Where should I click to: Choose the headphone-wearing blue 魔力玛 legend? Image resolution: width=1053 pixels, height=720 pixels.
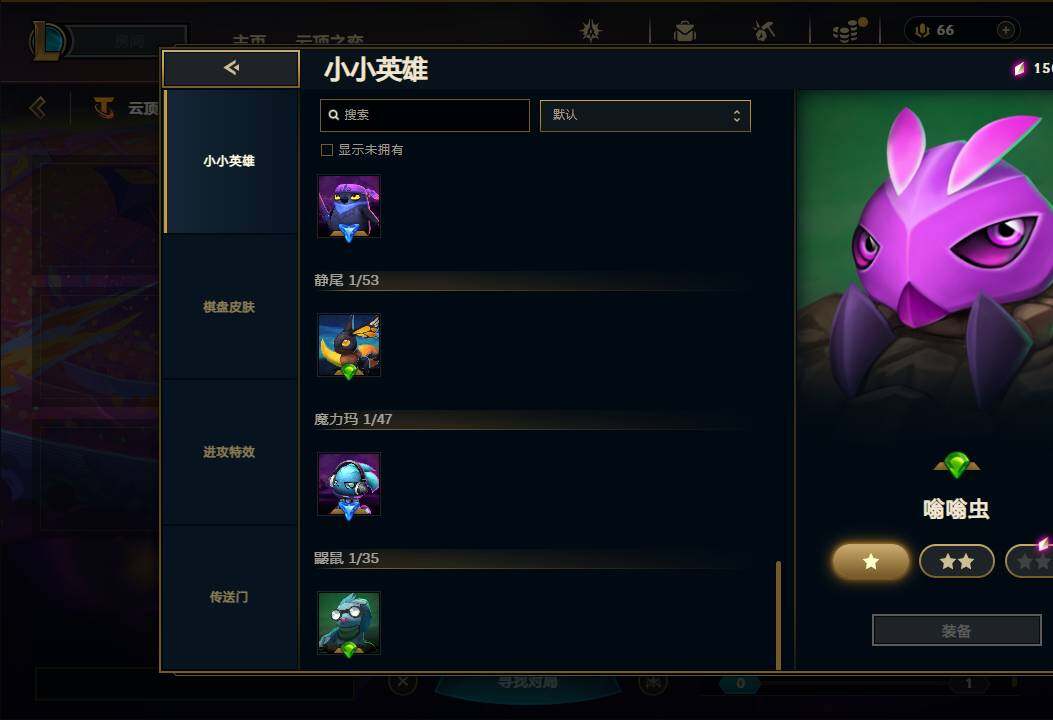[349, 484]
